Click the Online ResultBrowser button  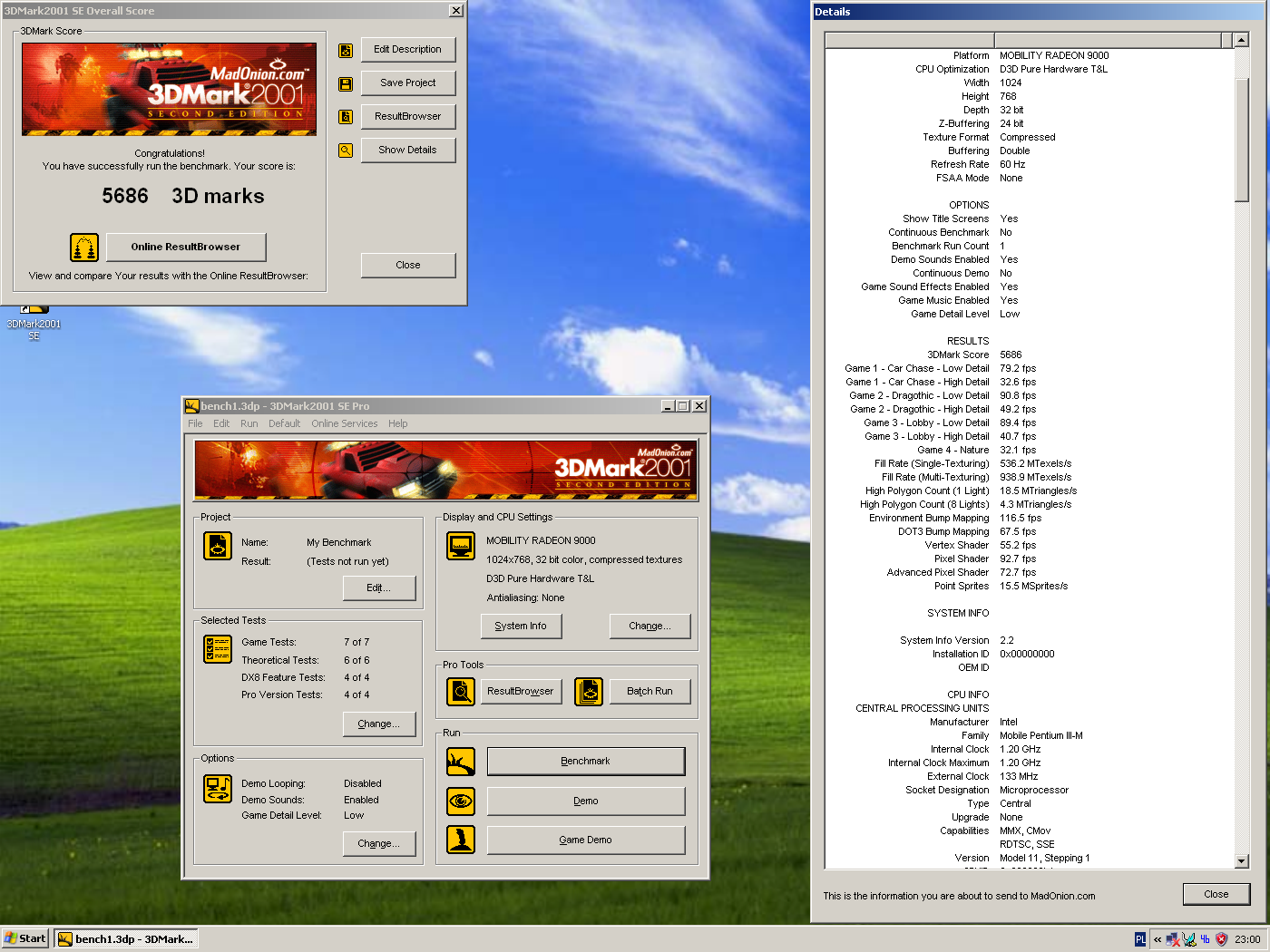(186, 248)
